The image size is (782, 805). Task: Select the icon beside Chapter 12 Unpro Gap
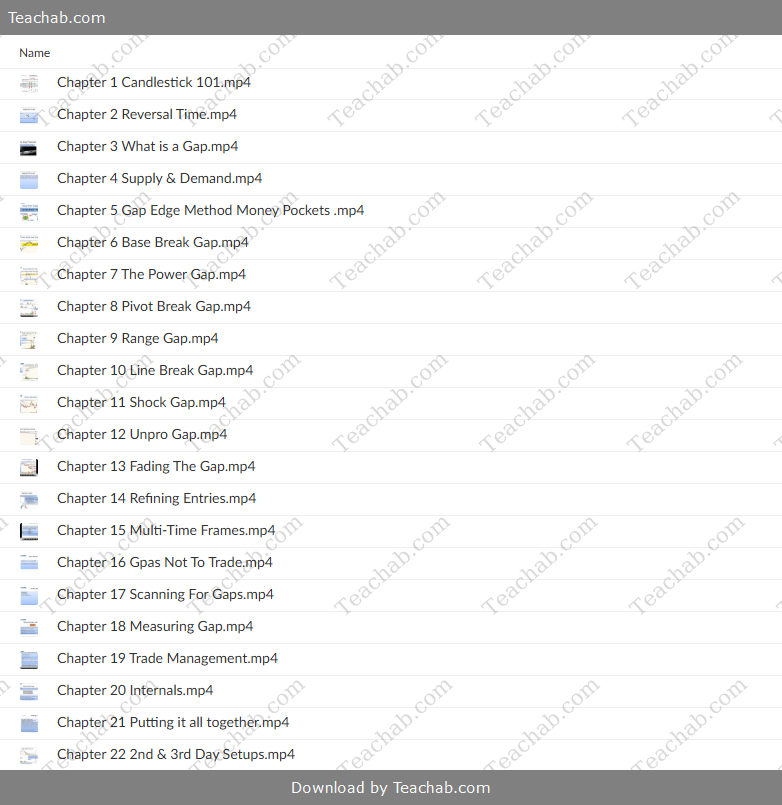(x=29, y=435)
